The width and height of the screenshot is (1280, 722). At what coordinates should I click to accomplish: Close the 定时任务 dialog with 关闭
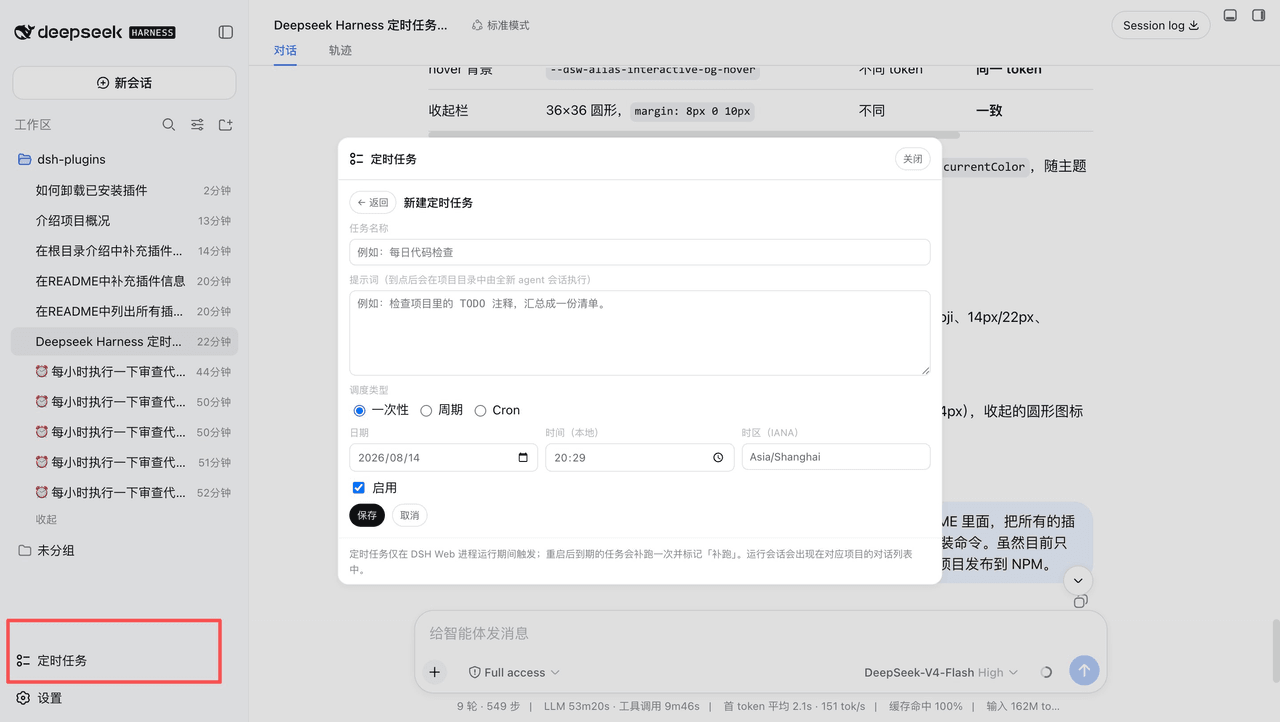coord(912,159)
